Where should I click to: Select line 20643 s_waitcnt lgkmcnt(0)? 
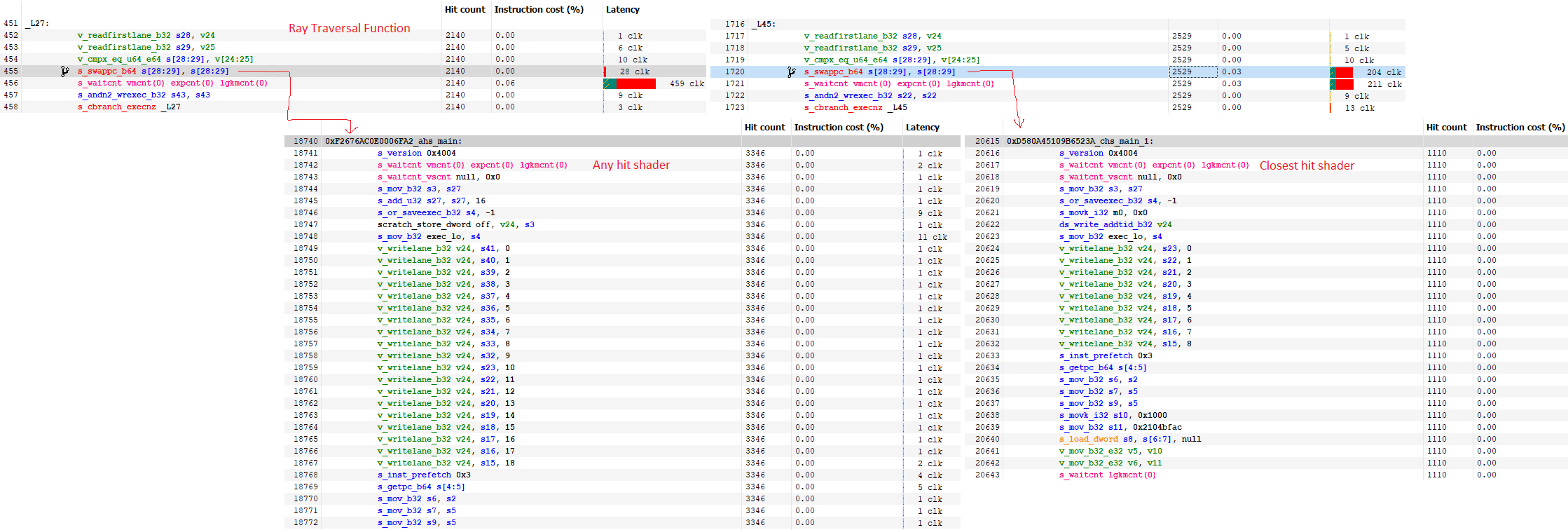[1108, 475]
